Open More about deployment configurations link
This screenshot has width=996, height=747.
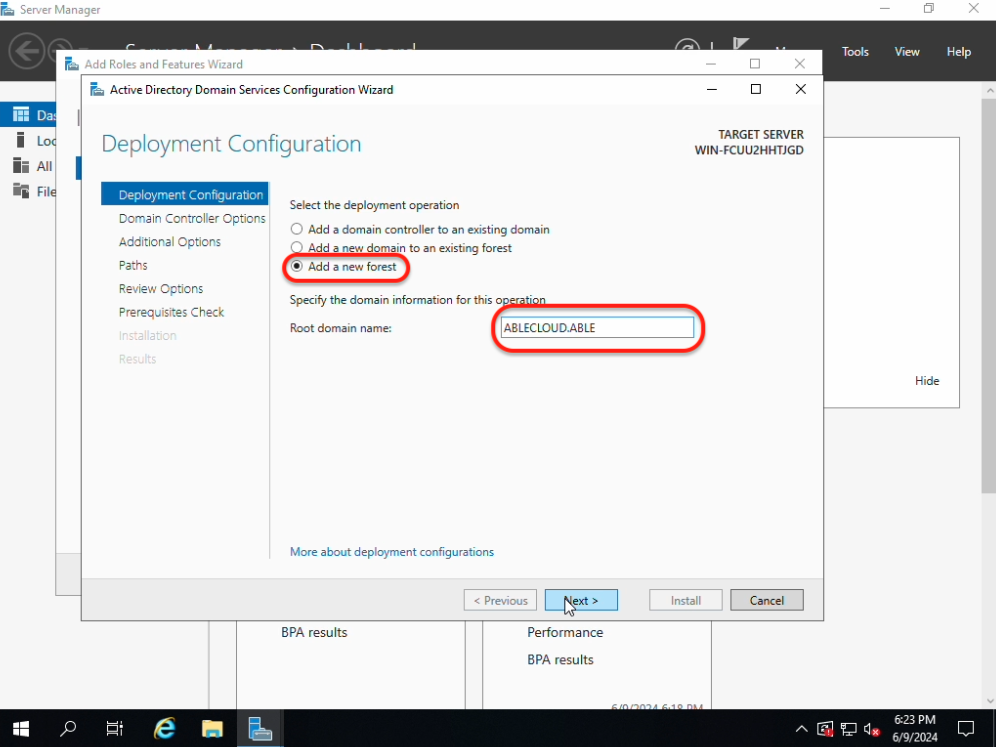click(391, 552)
